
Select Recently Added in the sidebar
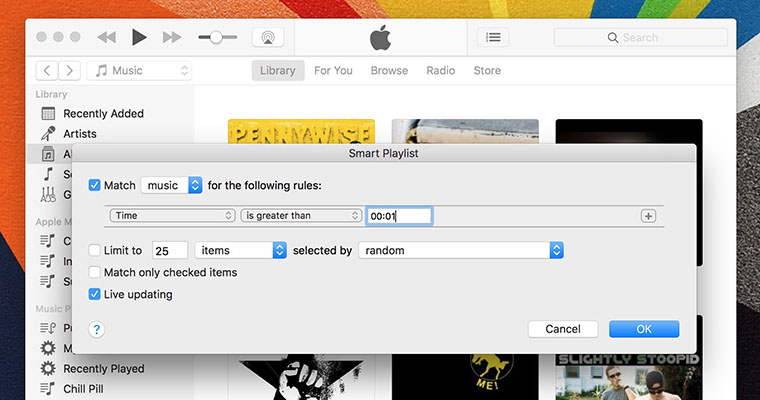(103, 113)
